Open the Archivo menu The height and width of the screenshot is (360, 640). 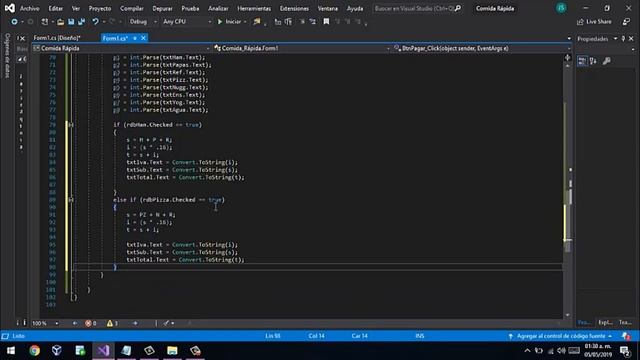(x=30, y=8)
